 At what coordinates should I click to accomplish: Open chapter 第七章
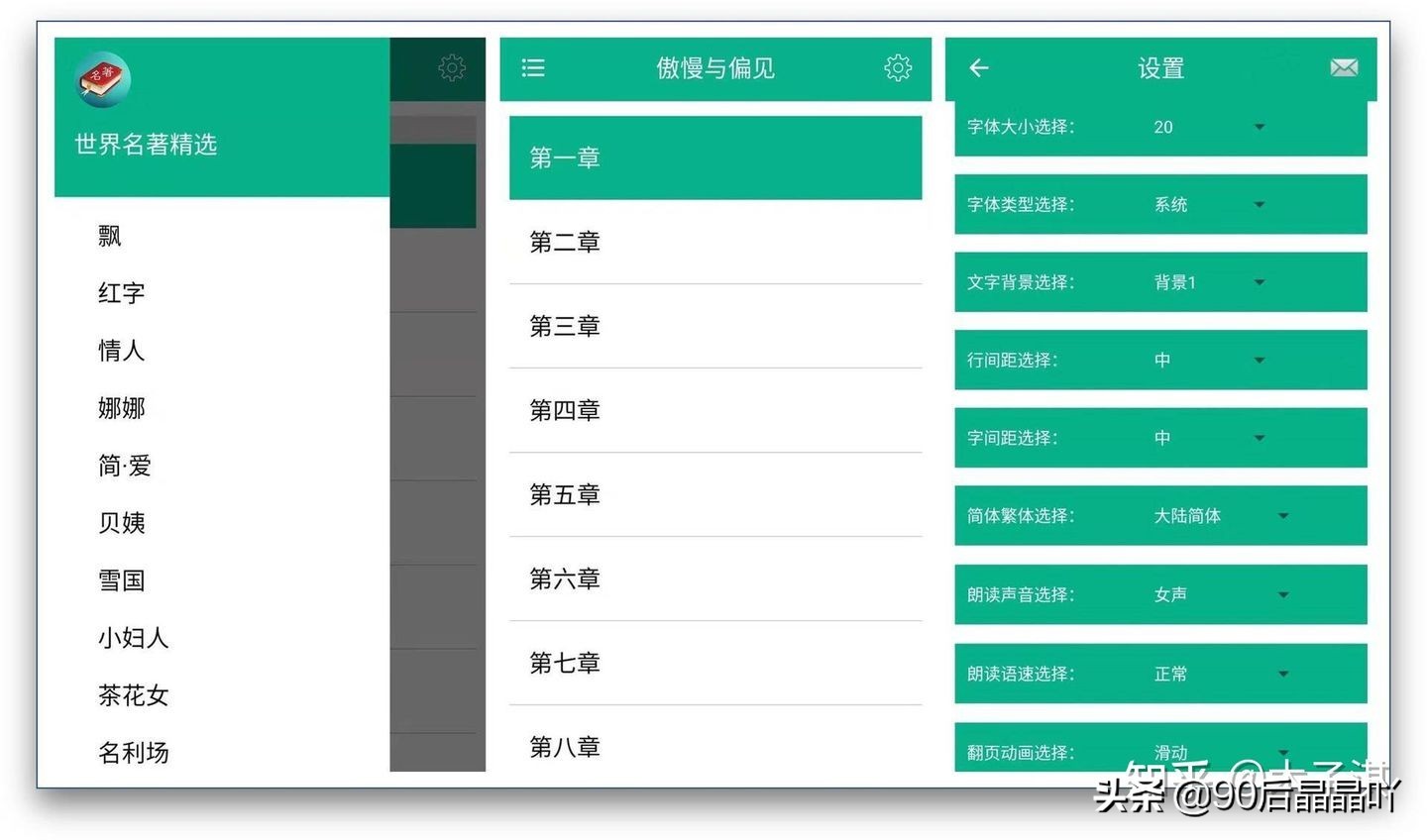point(714,663)
